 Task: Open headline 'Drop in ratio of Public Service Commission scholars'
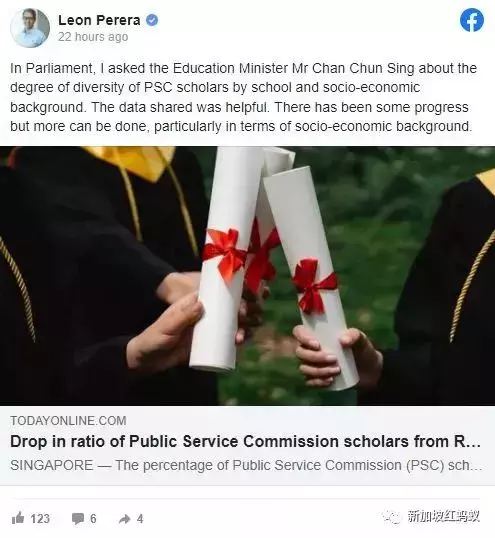point(245,442)
